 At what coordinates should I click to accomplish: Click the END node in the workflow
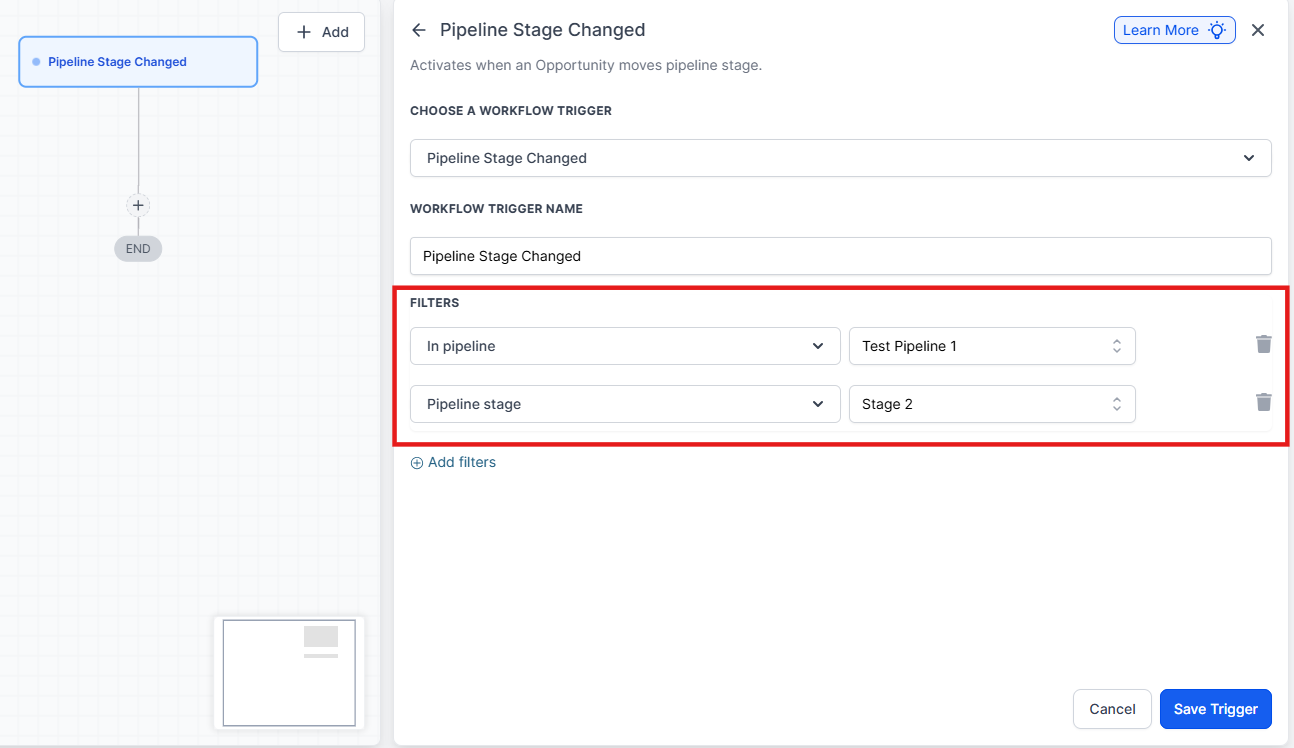[138, 249]
